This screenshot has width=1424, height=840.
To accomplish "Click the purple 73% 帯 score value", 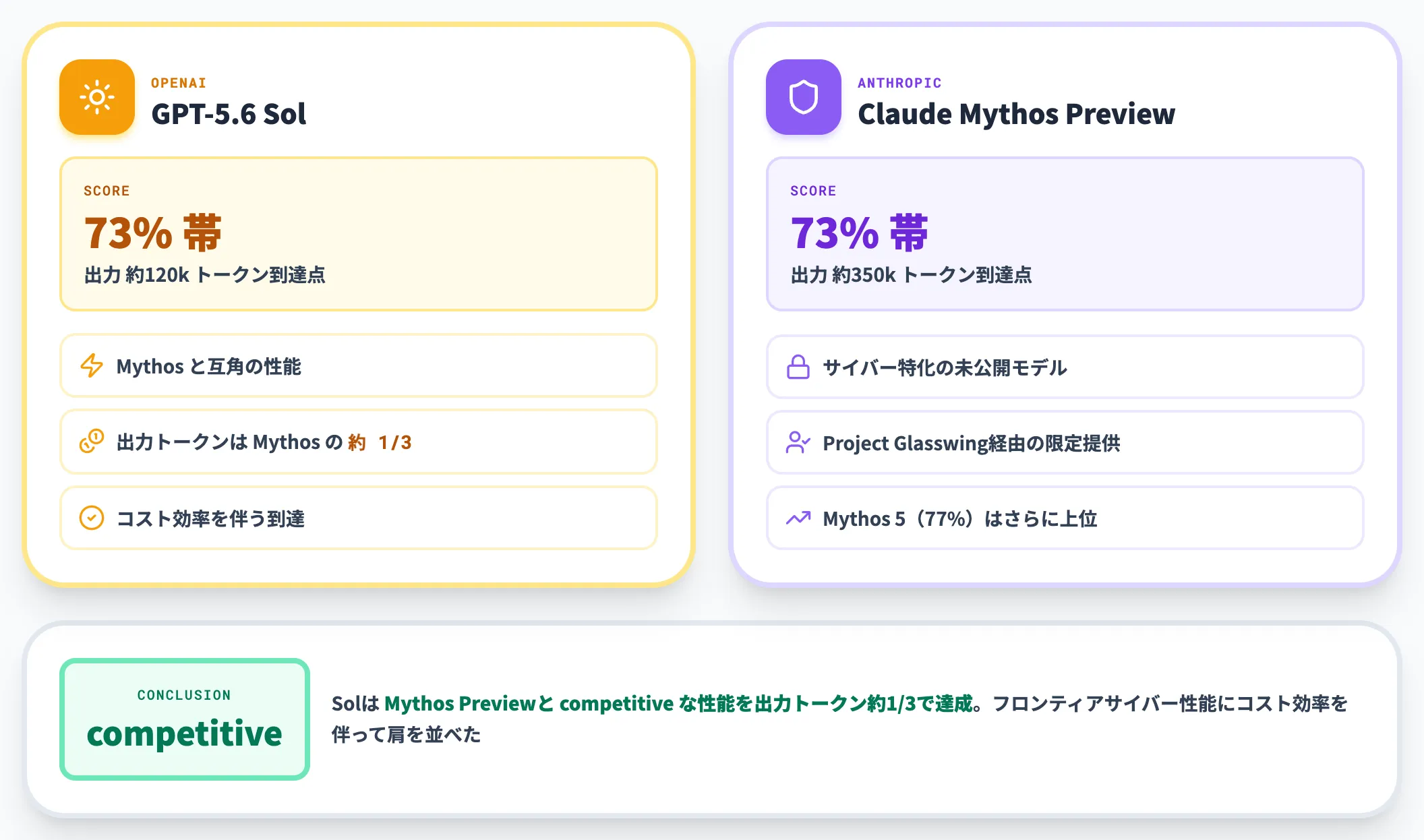I will tap(859, 233).
